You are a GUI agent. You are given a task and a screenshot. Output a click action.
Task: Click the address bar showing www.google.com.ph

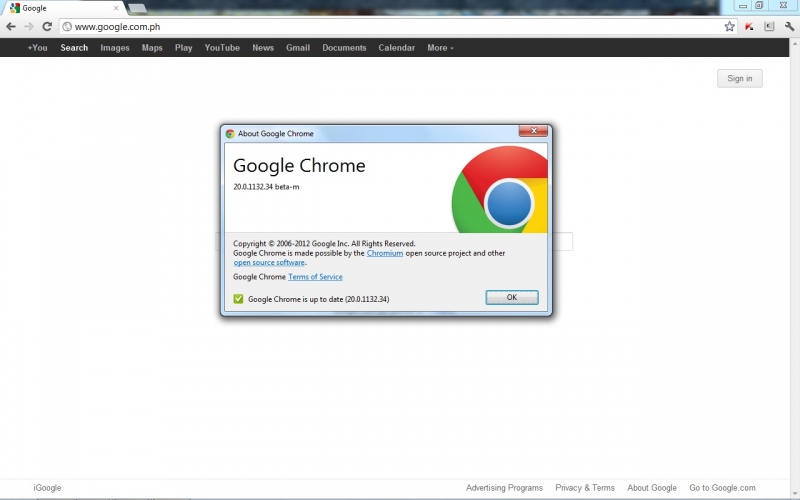pyautogui.click(x=390, y=27)
